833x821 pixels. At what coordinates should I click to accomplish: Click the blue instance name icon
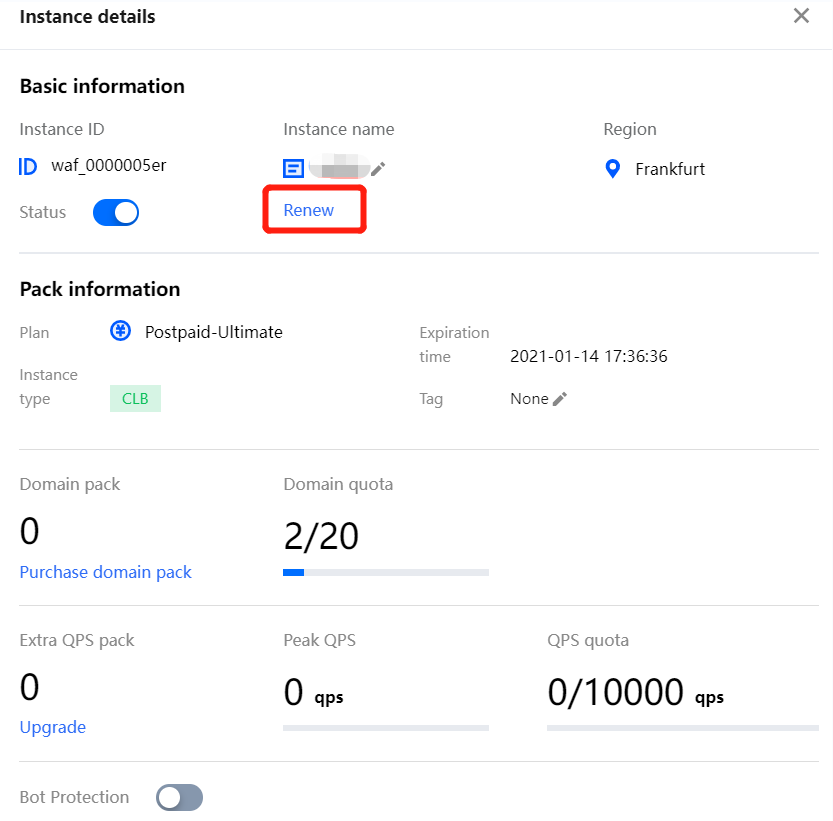pyautogui.click(x=293, y=169)
